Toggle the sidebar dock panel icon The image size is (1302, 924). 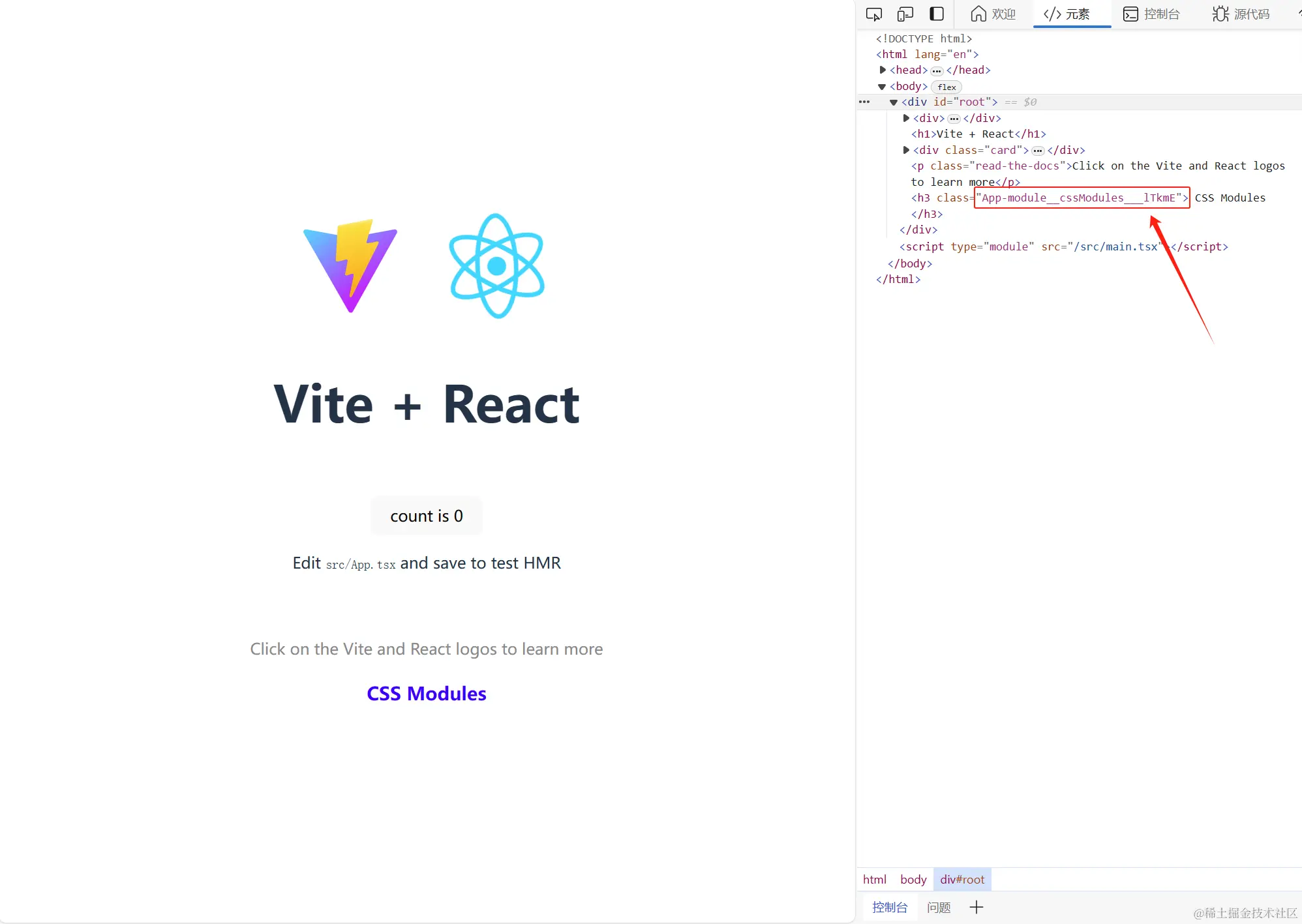point(937,14)
